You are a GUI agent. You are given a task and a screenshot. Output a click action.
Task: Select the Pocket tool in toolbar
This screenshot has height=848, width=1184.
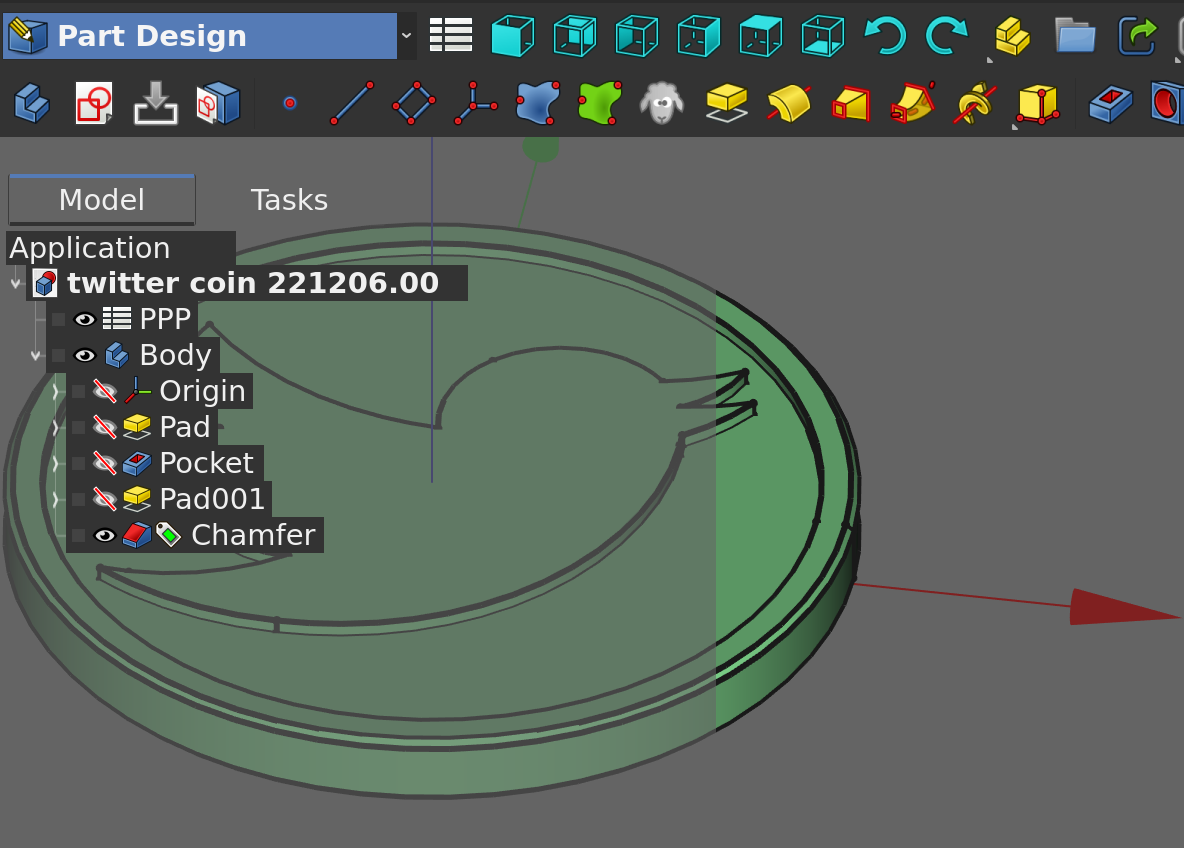[1111, 103]
